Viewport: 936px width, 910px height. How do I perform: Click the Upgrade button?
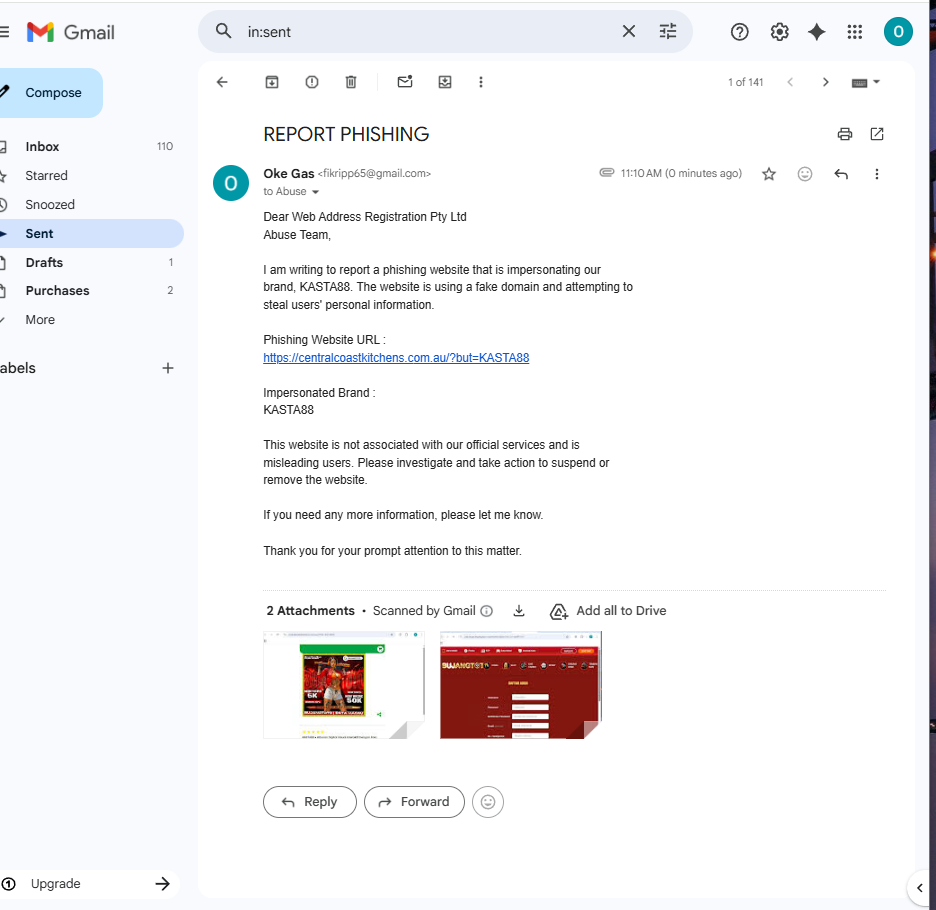coord(88,884)
